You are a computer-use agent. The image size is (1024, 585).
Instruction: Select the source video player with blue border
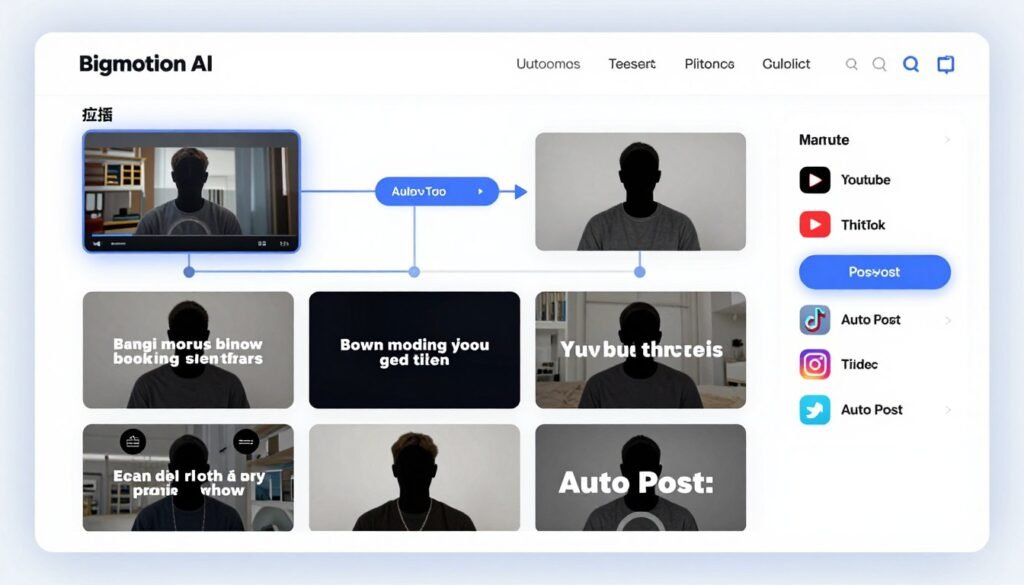point(191,191)
